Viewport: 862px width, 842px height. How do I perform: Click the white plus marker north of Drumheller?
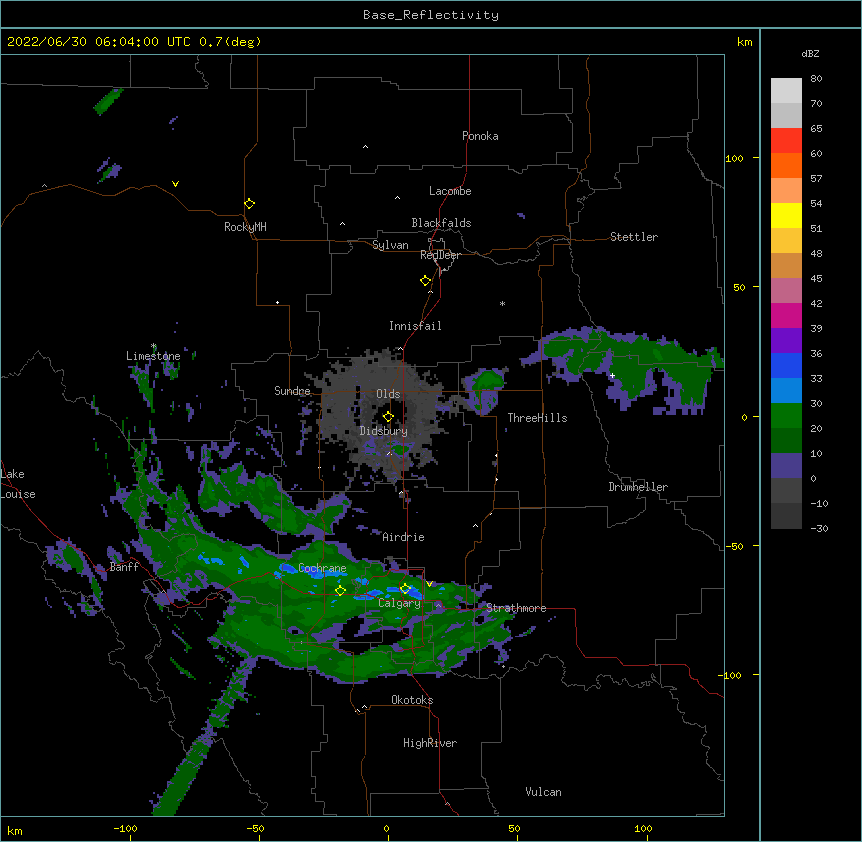[612, 375]
